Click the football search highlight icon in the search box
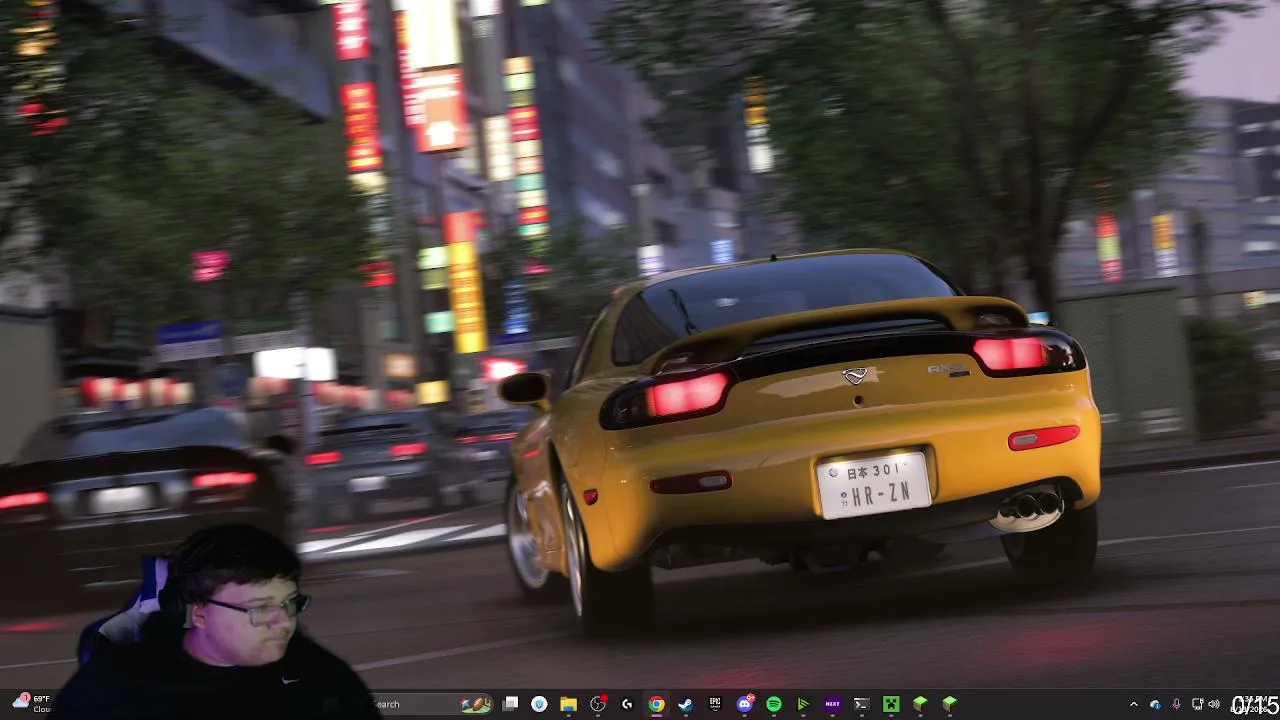 (475, 704)
